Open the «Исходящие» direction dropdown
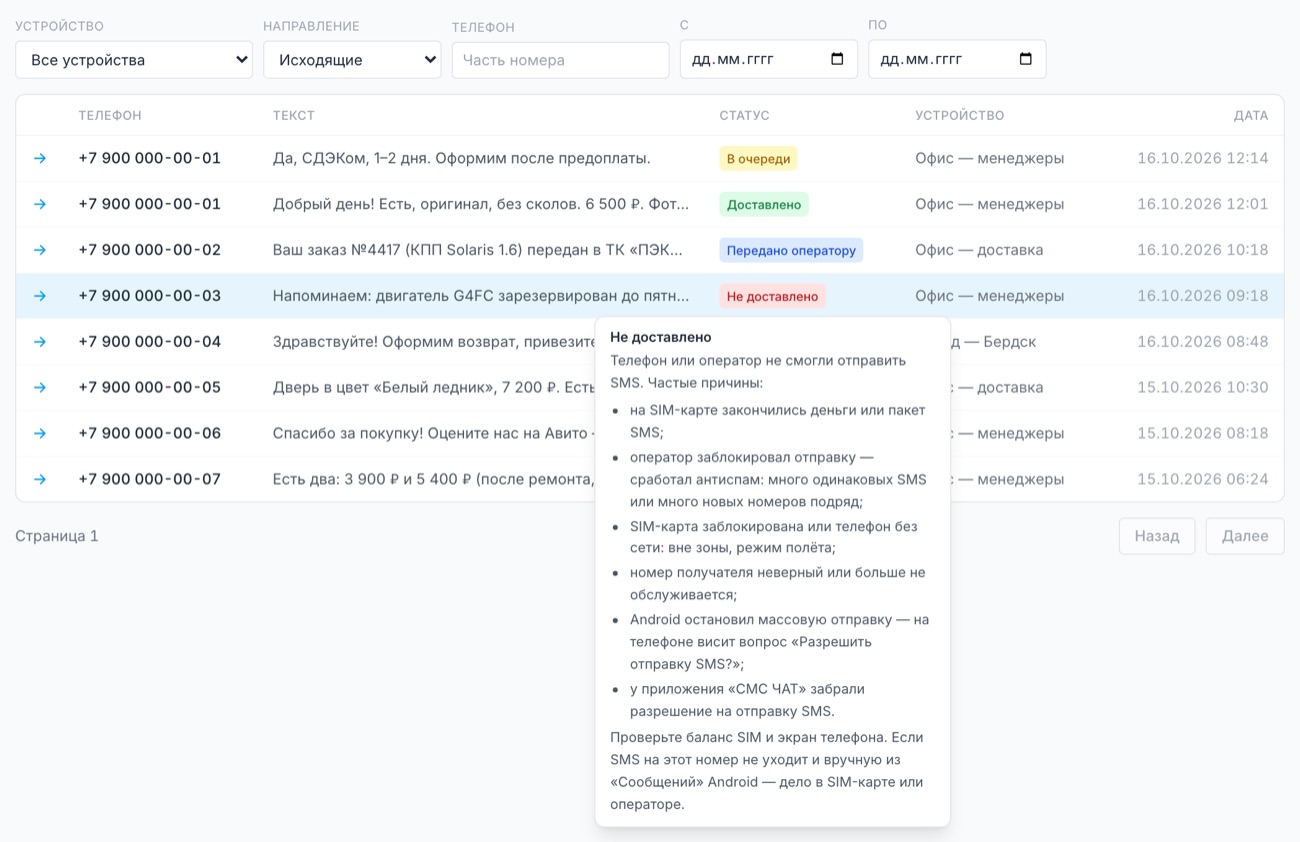1300x842 pixels. (x=352, y=59)
